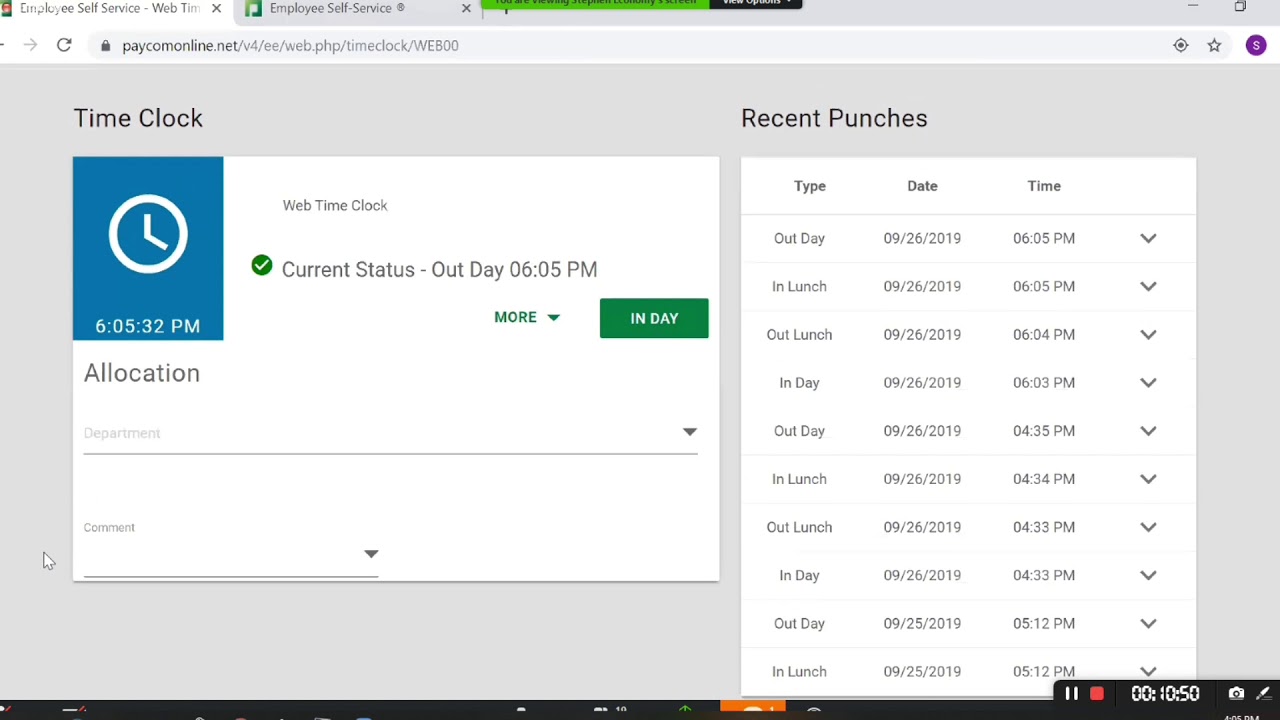Expand the In Day 04:33 PM punch
The width and height of the screenshot is (1280, 720).
(x=1148, y=575)
